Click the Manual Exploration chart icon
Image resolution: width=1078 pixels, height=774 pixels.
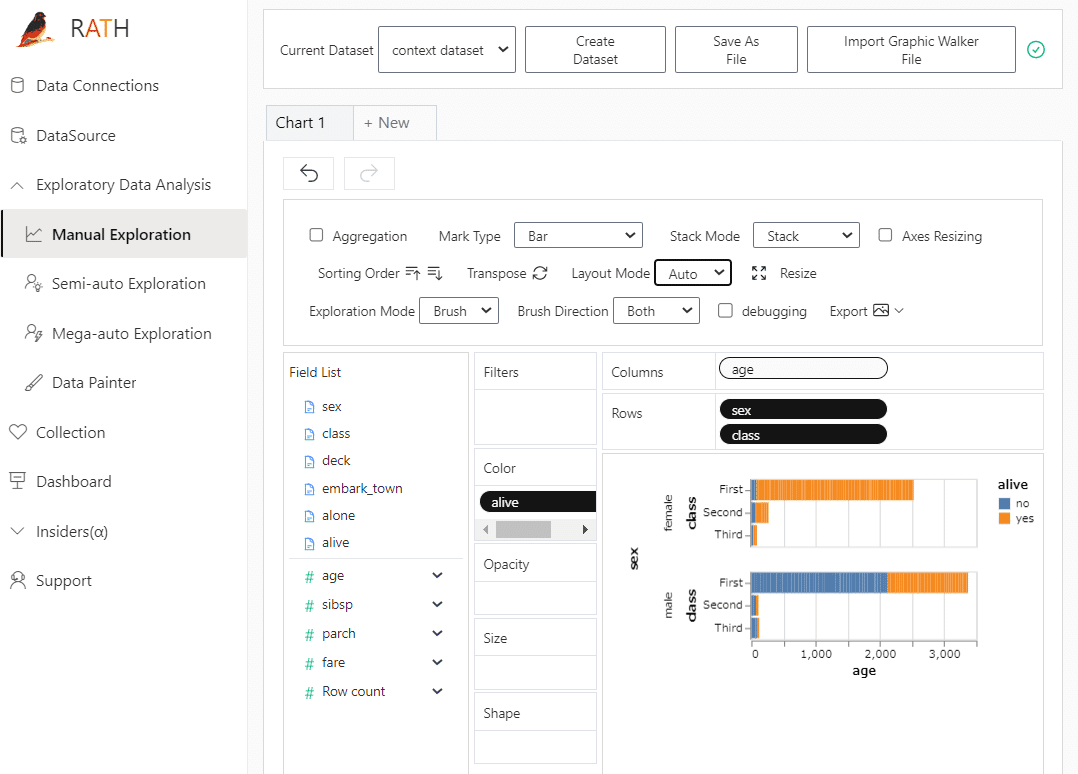(x=34, y=234)
